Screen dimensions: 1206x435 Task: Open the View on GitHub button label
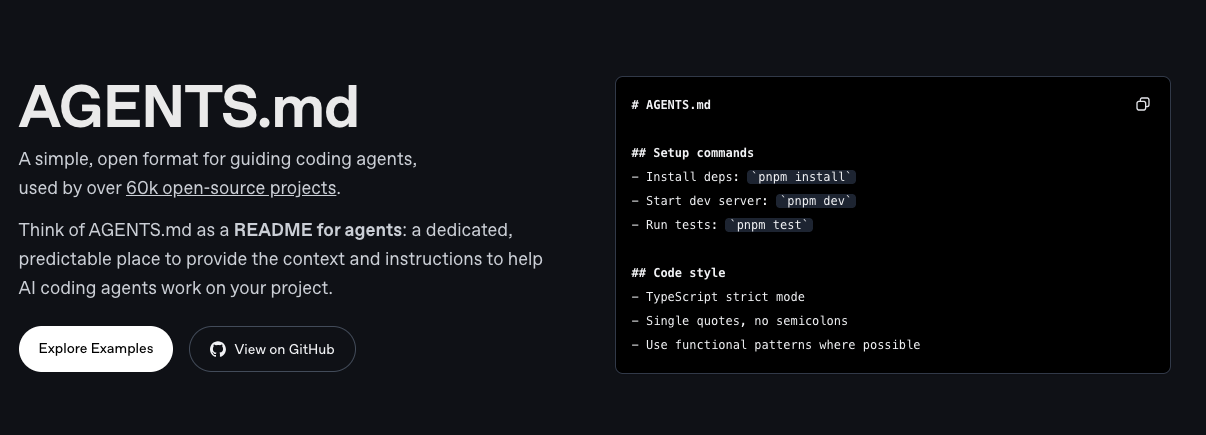click(284, 349)
